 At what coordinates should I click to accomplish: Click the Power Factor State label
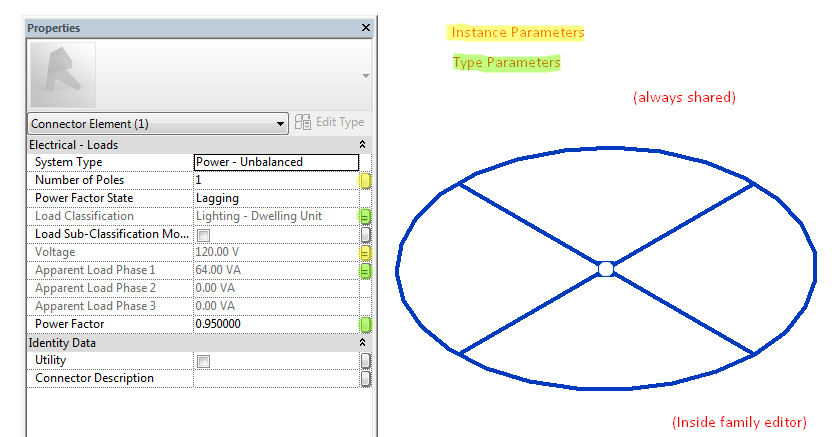tap(84, 198)
